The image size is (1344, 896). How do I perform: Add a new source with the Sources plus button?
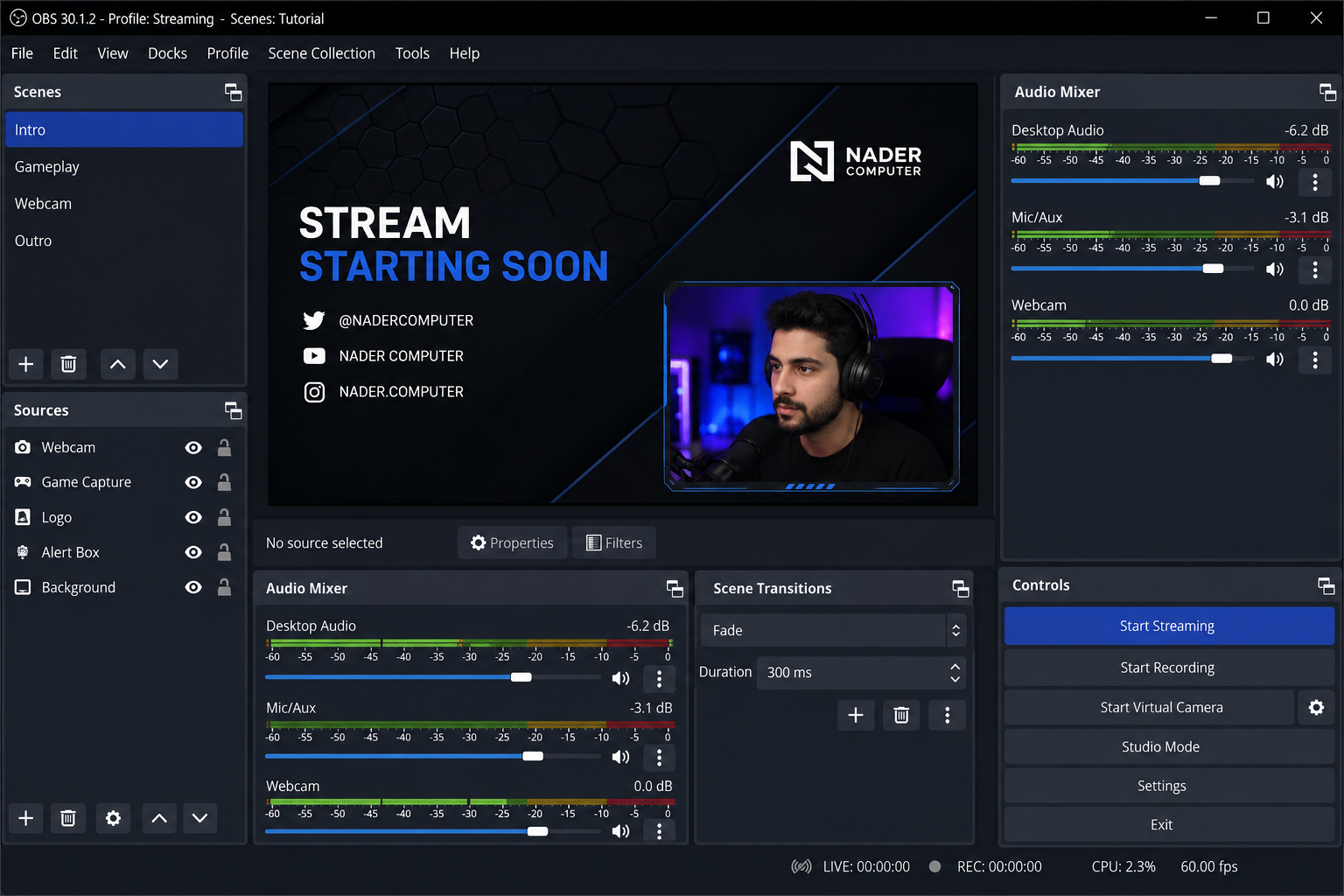tap(26, 818)
